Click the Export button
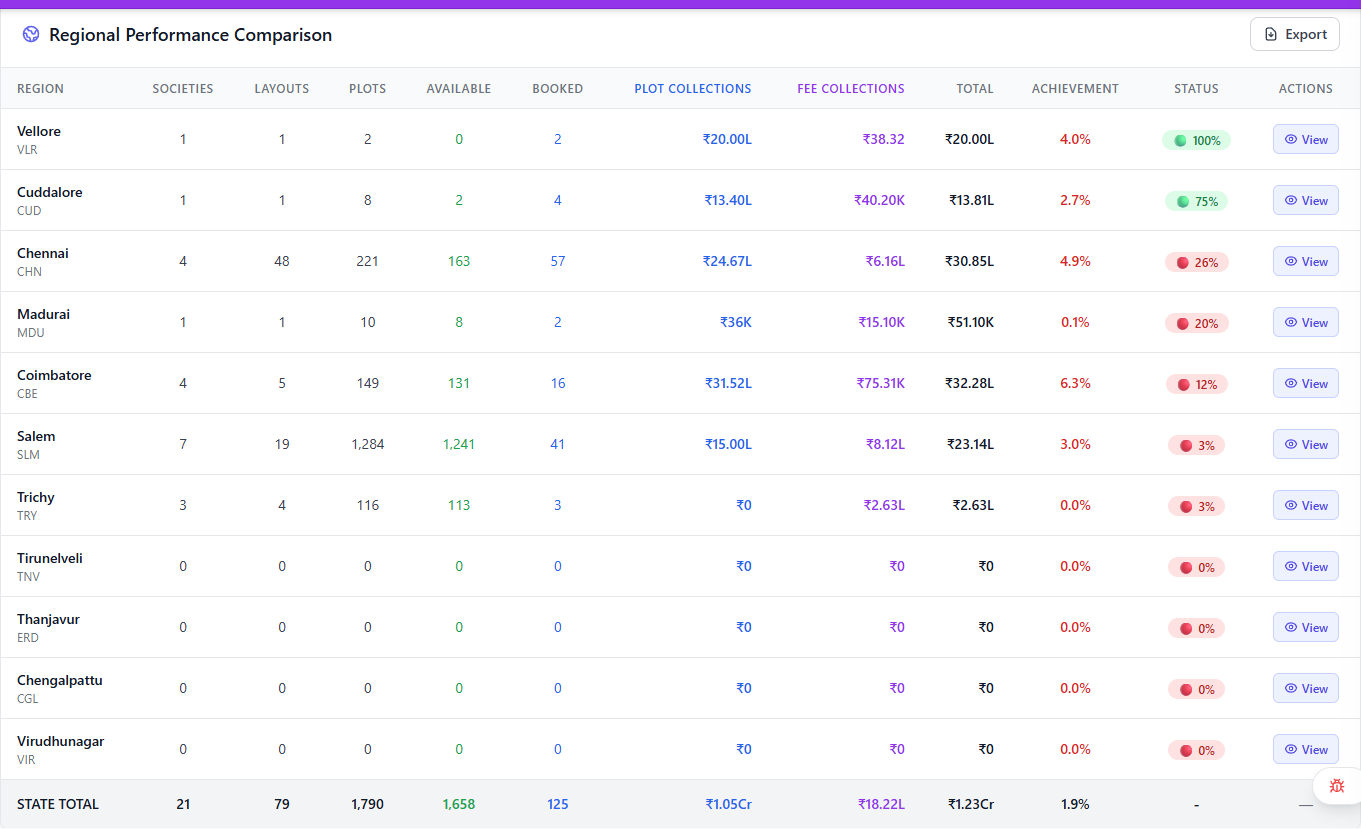Screen dimensions: 1361x829 (1294, 34)
